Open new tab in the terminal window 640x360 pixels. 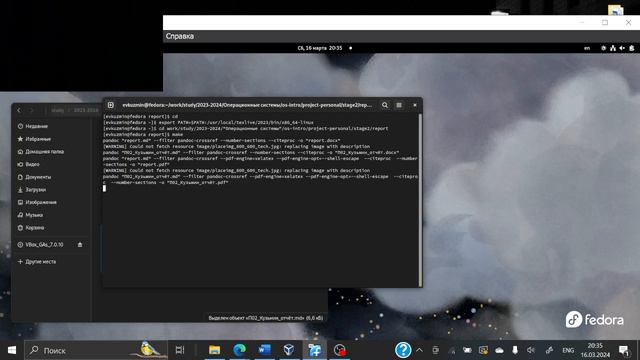[x=111, y=105]
